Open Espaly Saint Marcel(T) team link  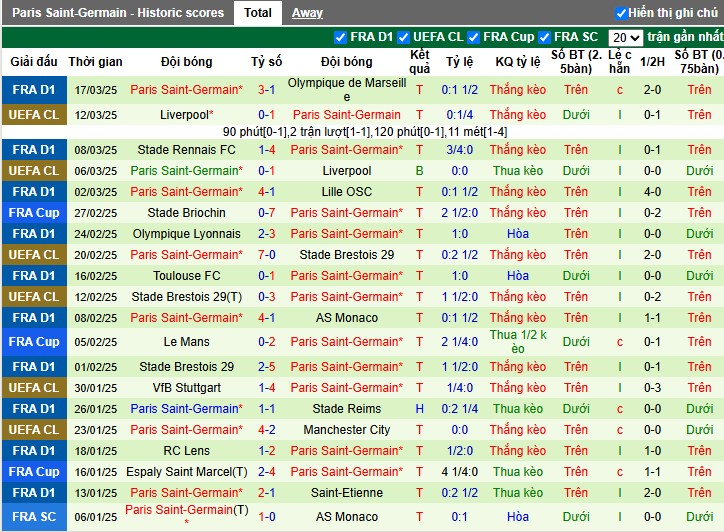point(187,472)
